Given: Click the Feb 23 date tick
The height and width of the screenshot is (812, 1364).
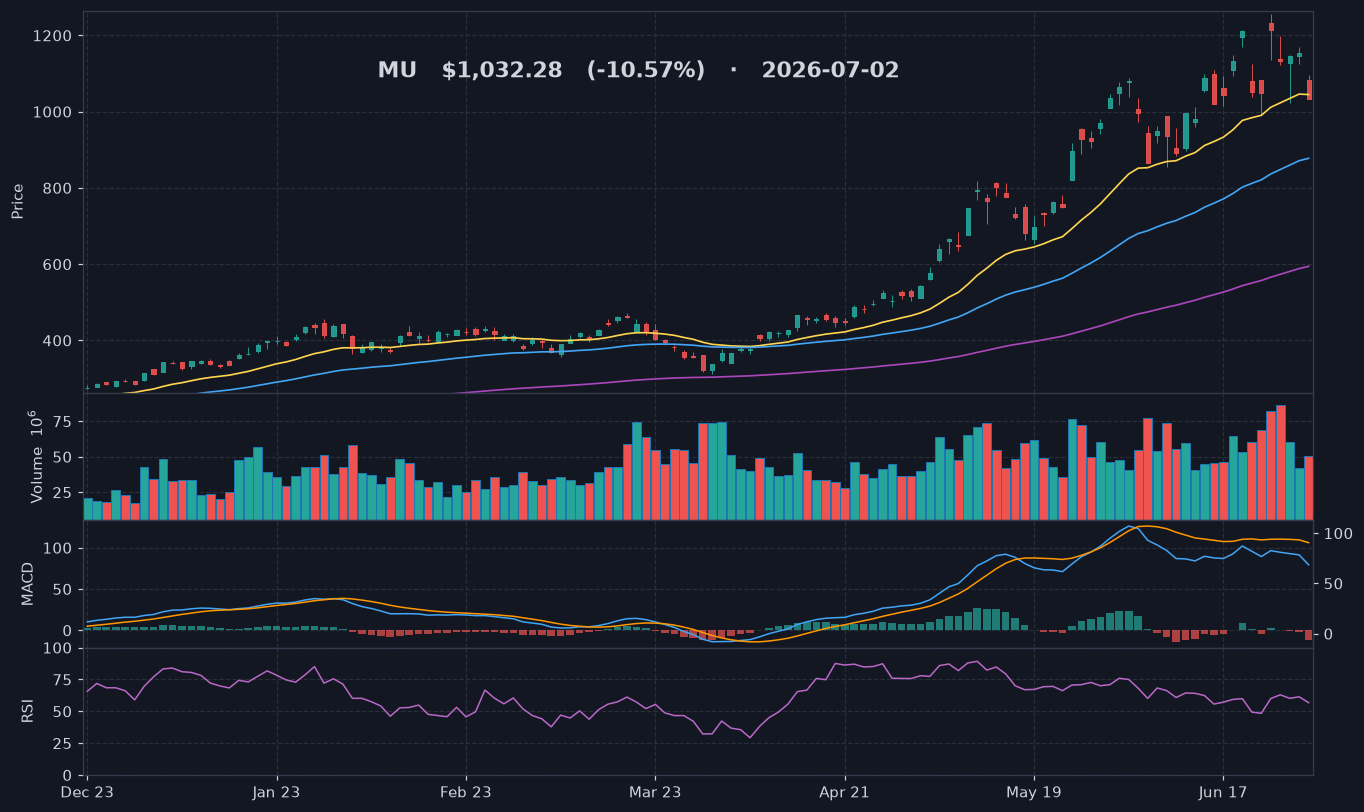Looking at the screenshot, I should click(466, 792).
